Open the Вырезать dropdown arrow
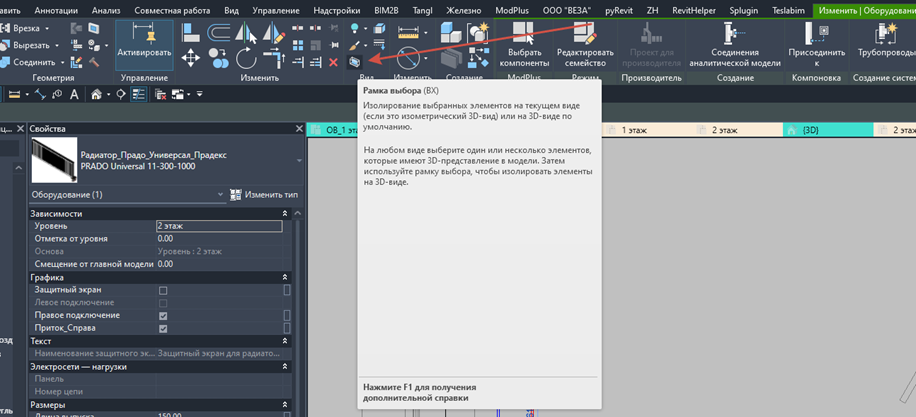Viewport: 916px width, 417px height. coord(57,45)
